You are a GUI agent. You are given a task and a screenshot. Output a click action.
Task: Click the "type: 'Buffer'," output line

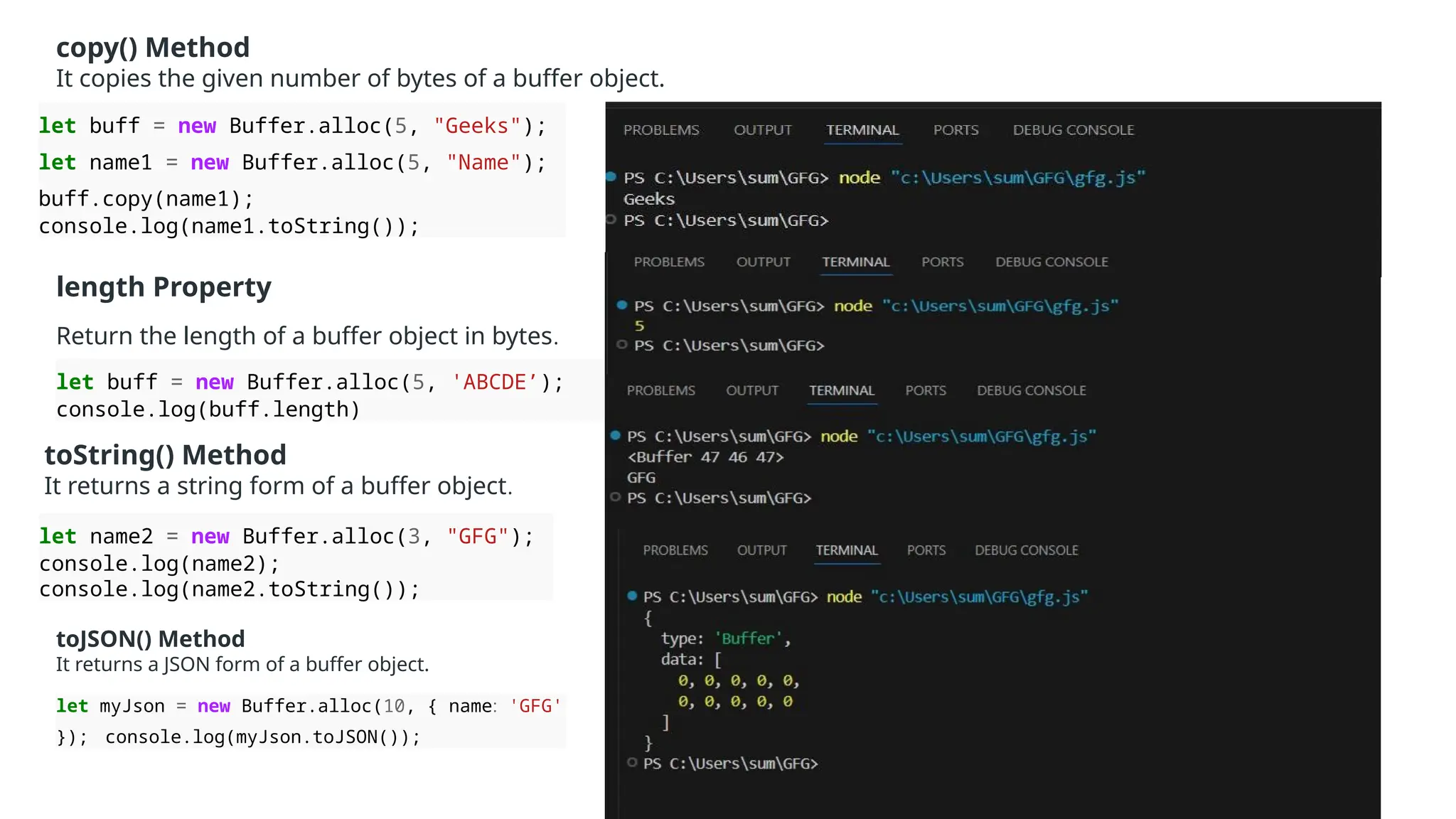(x=726, y=638)
